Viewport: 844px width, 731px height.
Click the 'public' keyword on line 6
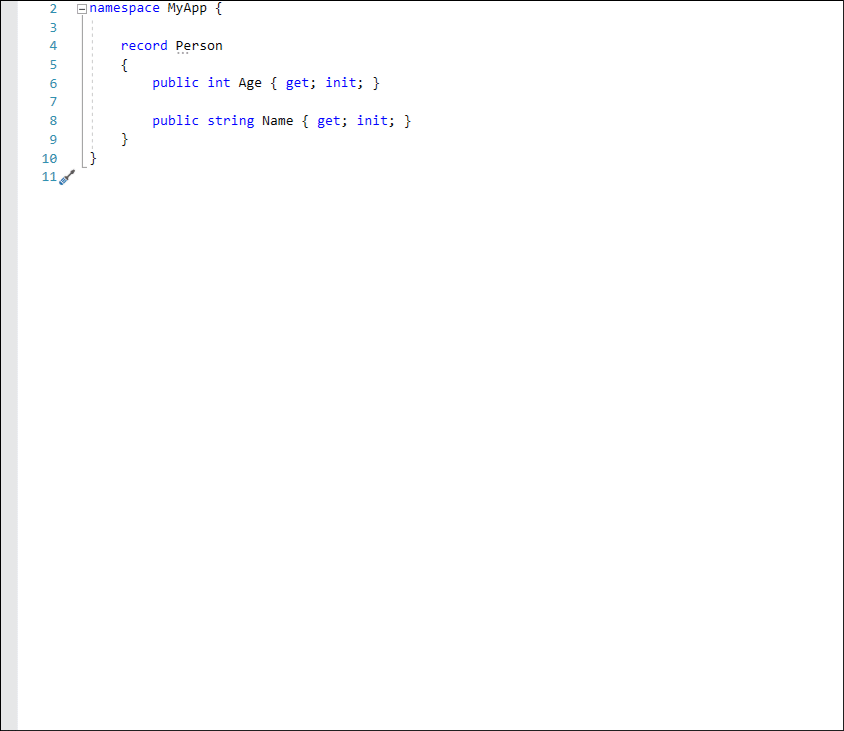175,83
